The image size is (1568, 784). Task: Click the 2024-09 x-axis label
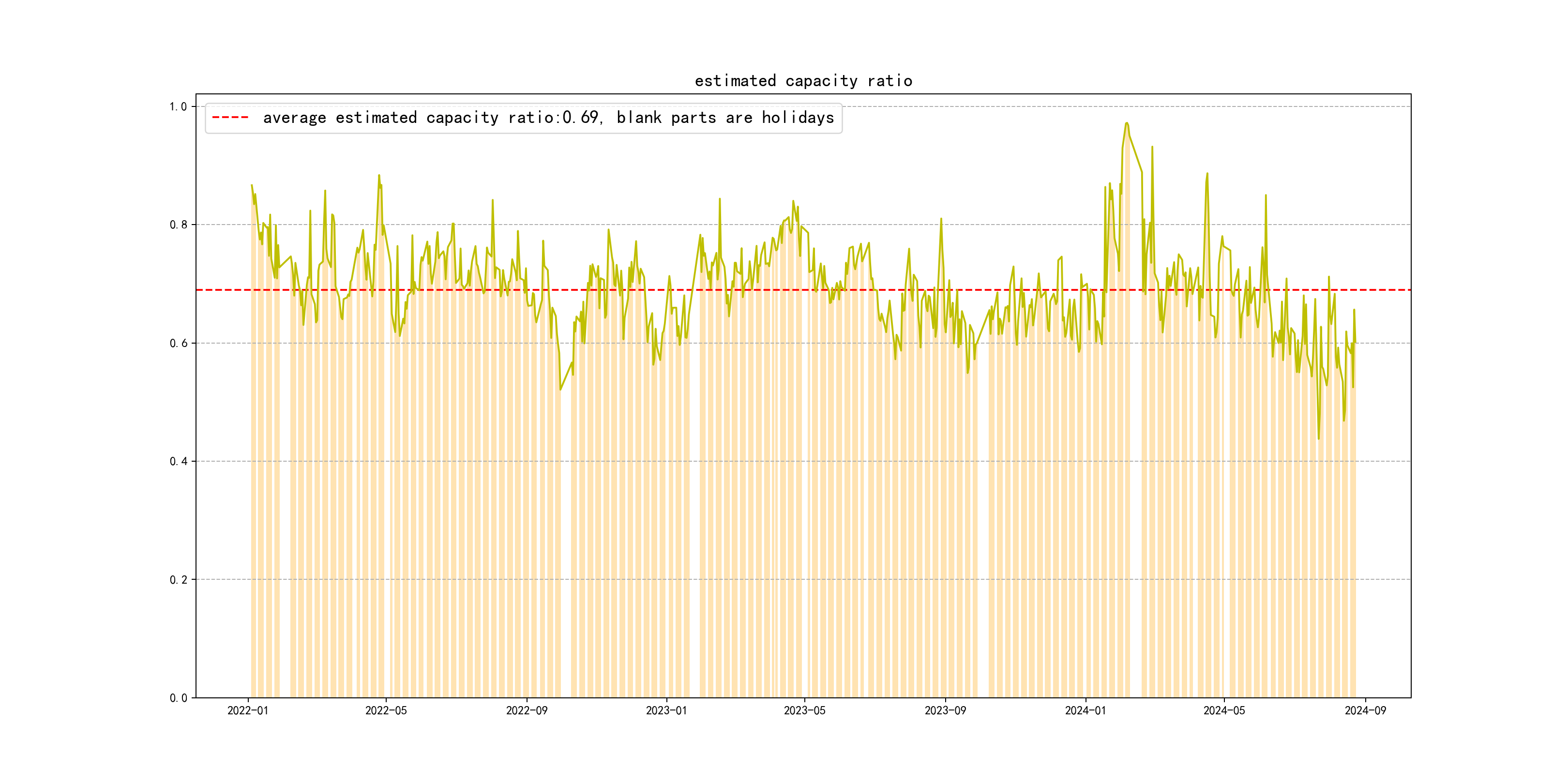click(x=1365, y=710)
